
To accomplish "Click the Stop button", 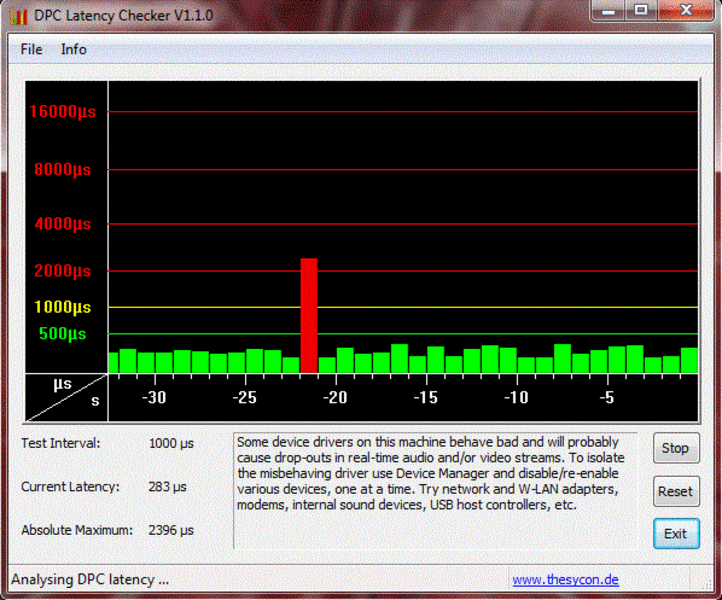I will click(x=675, y=448).
